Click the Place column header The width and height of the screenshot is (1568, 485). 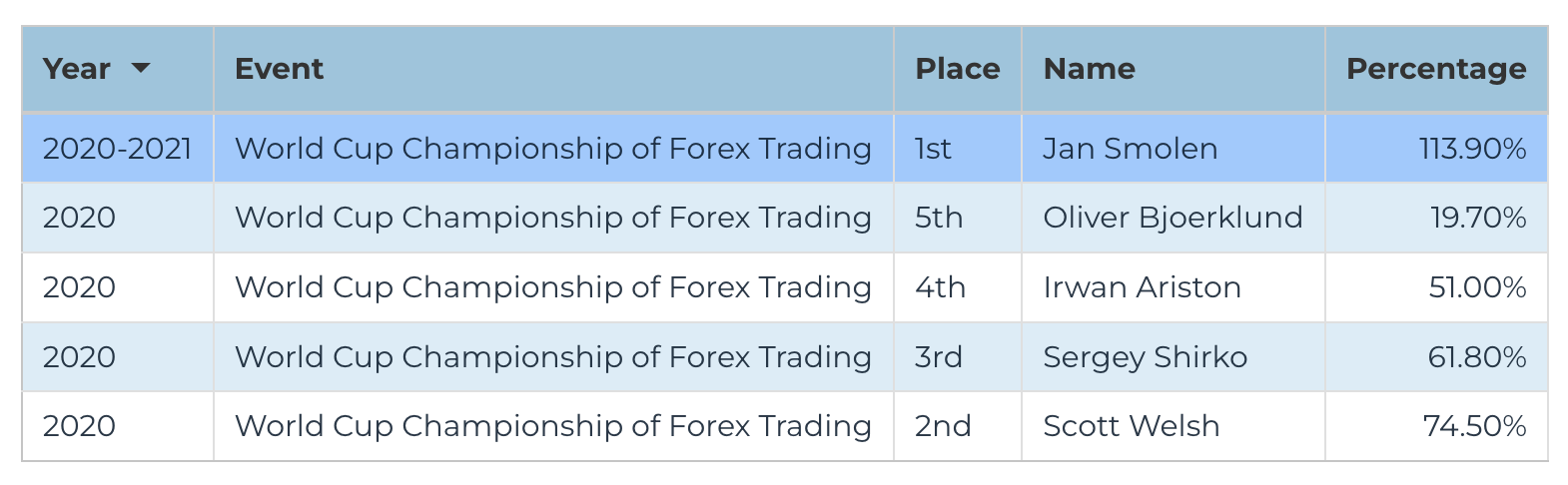tap(958, 69)
